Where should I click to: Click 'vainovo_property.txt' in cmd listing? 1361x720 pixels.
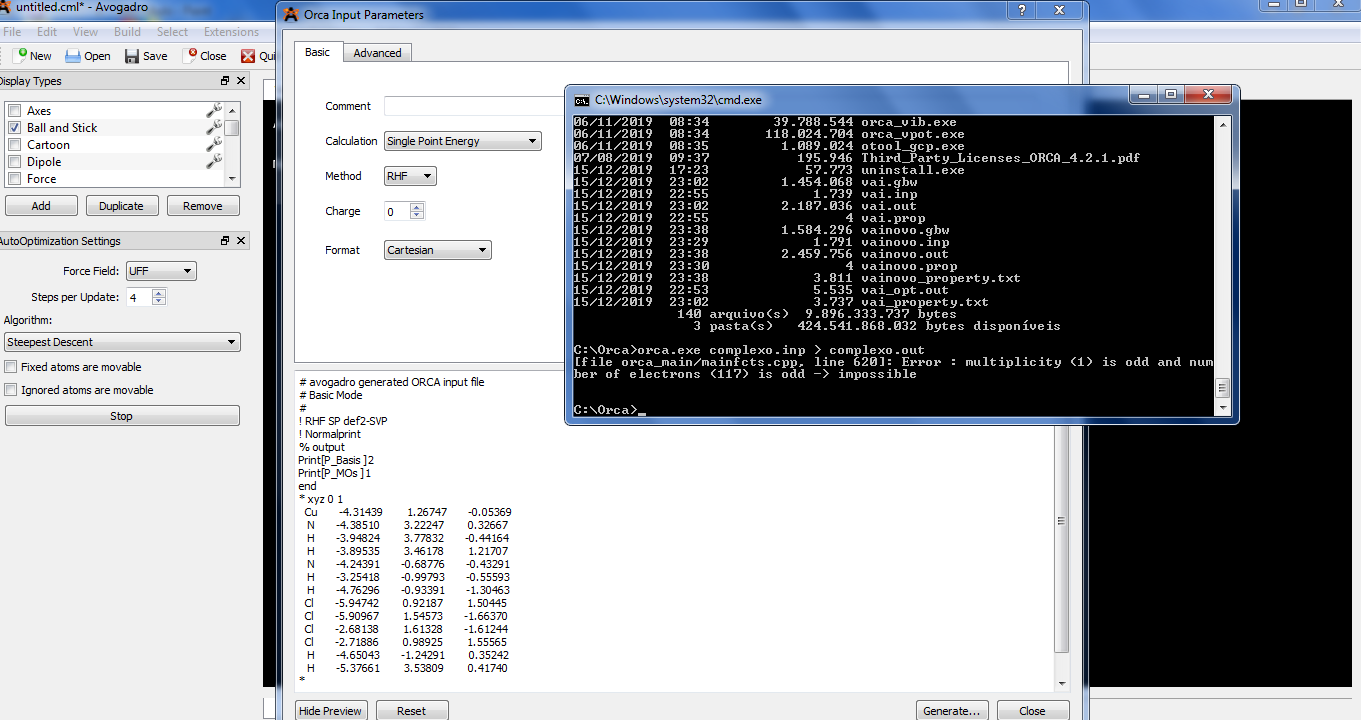941,278
